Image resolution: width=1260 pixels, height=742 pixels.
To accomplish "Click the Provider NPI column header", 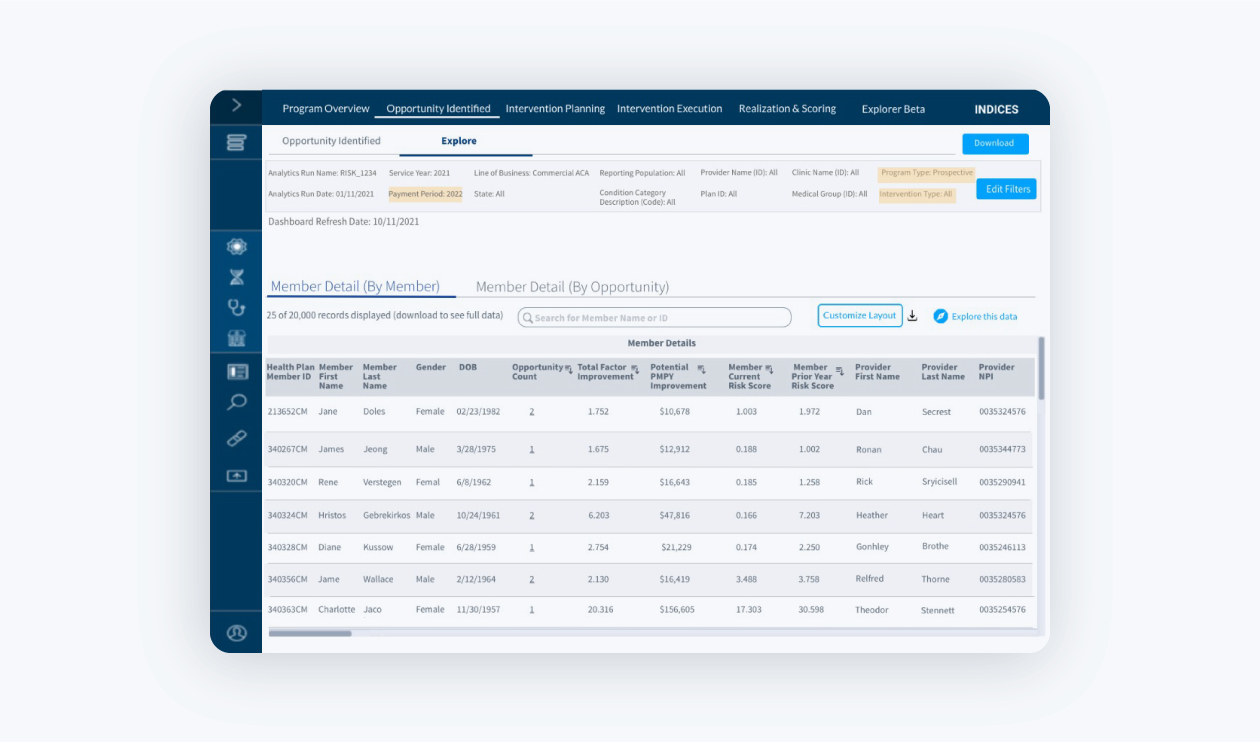I will tap(997, 372).
